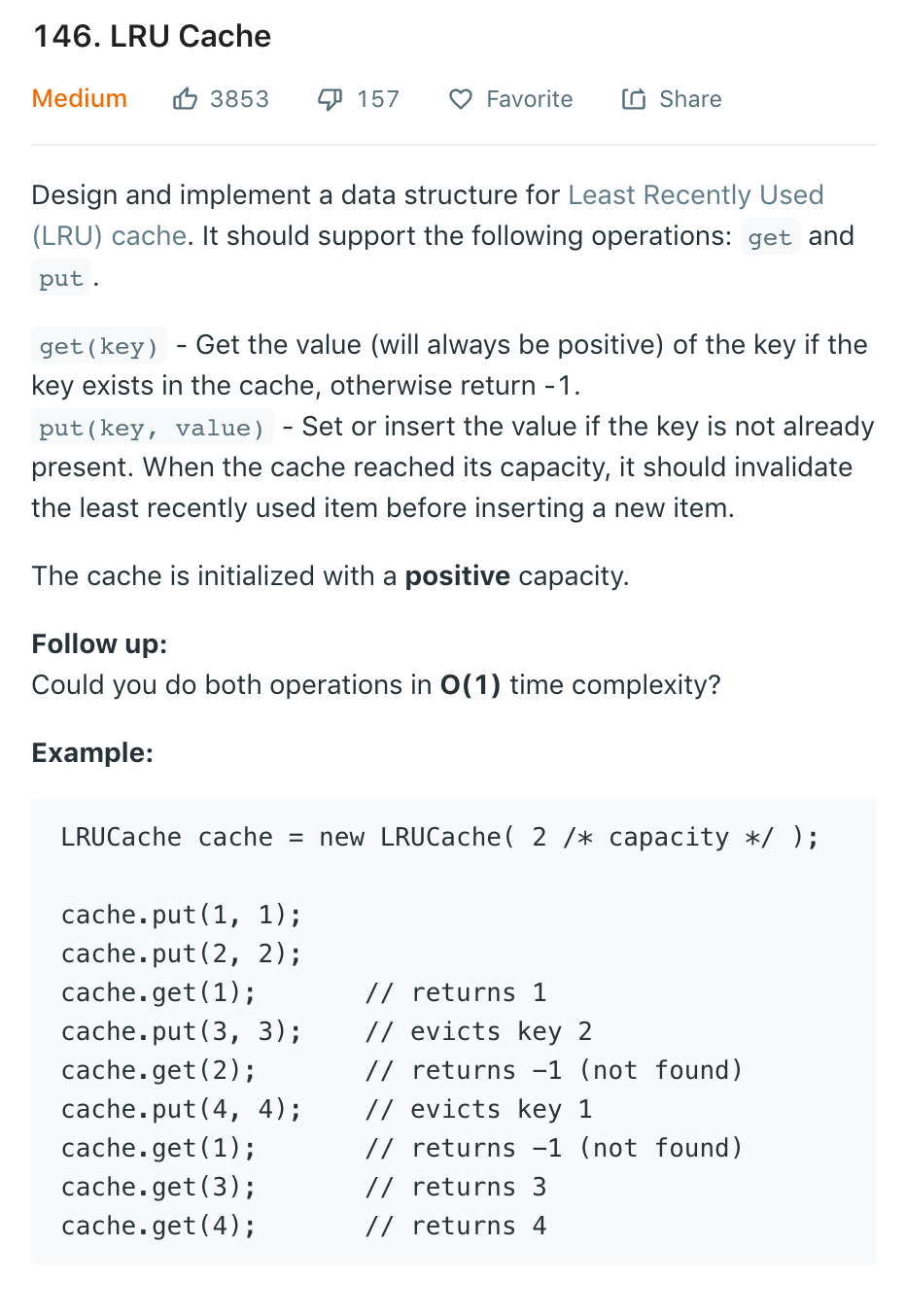The image size is (906, 1316).
Task: Select the Favorite label
Action: coord(530,99)
